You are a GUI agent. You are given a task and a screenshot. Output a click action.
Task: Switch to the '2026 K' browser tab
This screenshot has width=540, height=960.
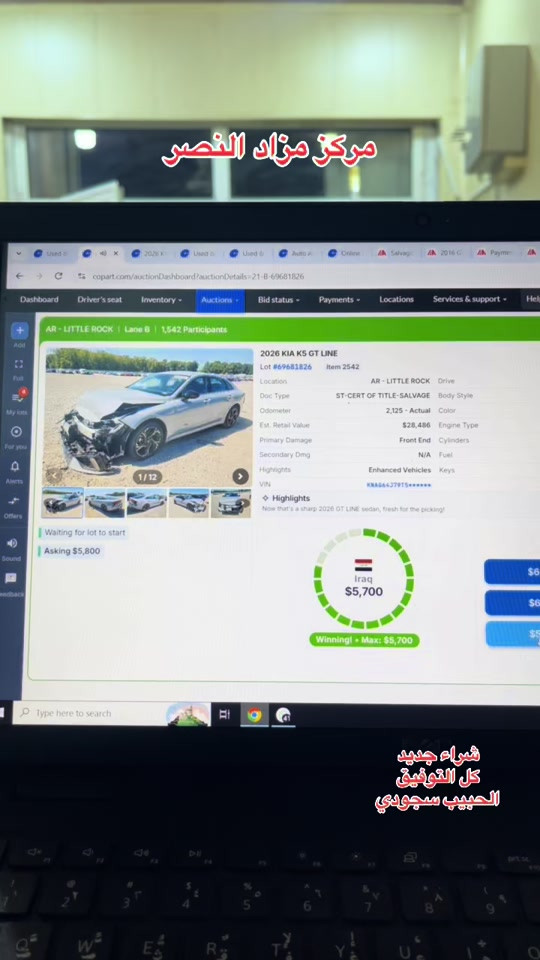(x=146, y=253)
